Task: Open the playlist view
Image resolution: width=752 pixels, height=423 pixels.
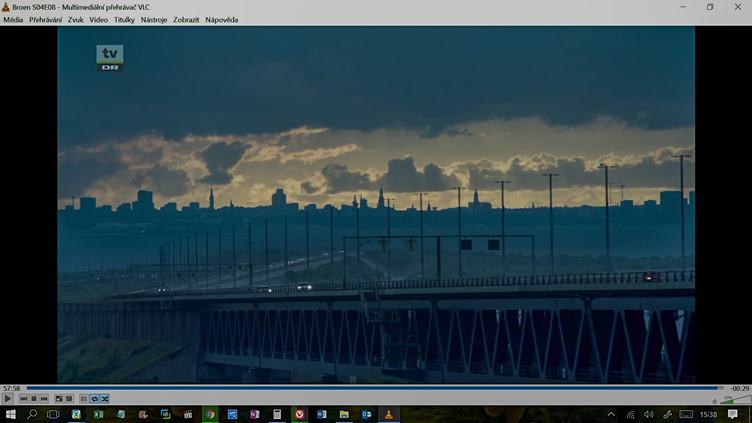Action: tap(84, 399)
